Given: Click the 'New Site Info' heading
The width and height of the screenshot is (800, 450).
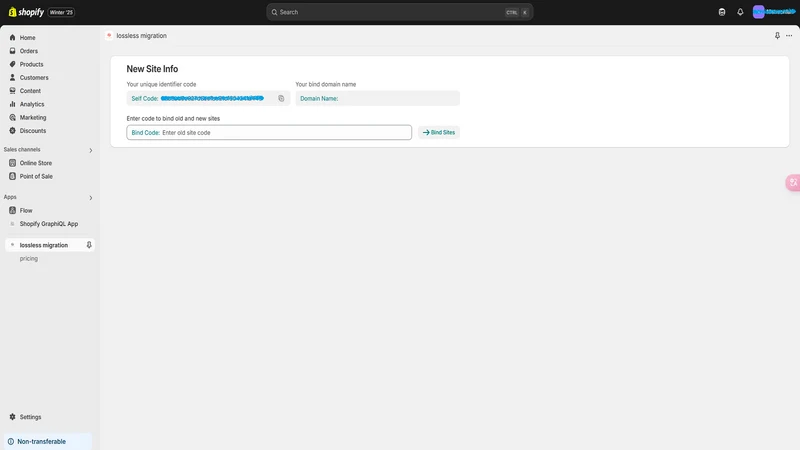Looking at the screenshot, I should click(x=152, y=69).
